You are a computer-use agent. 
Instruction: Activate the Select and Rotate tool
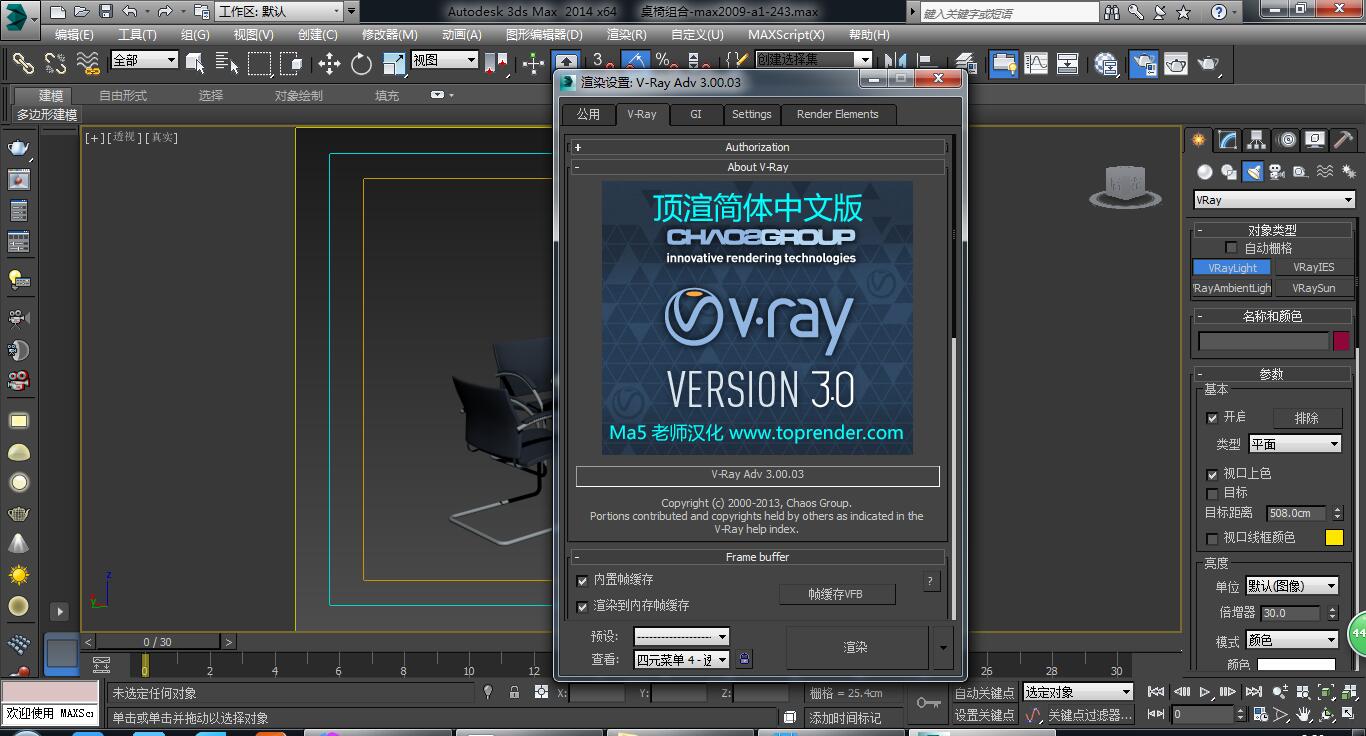(x=361, y=63)
